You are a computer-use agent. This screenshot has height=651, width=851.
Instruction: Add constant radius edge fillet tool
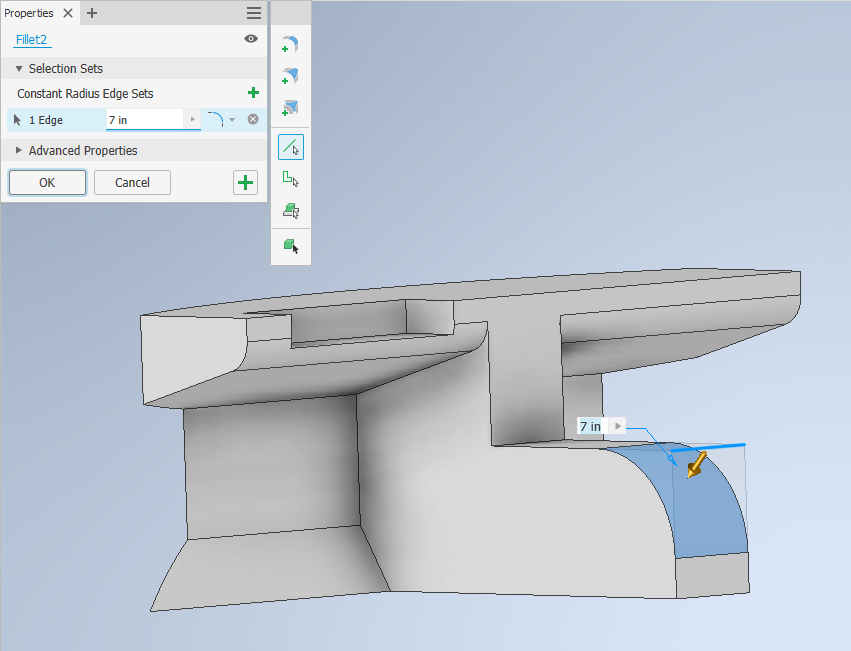[x=291, y=44]
